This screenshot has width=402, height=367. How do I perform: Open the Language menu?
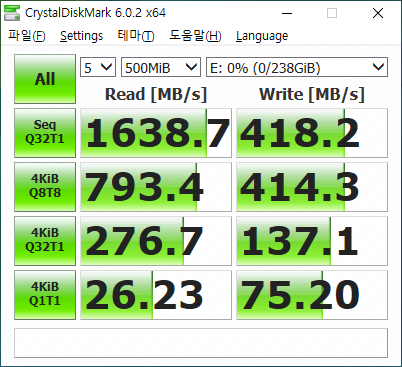pyautogui.click(x=262, y=36)
